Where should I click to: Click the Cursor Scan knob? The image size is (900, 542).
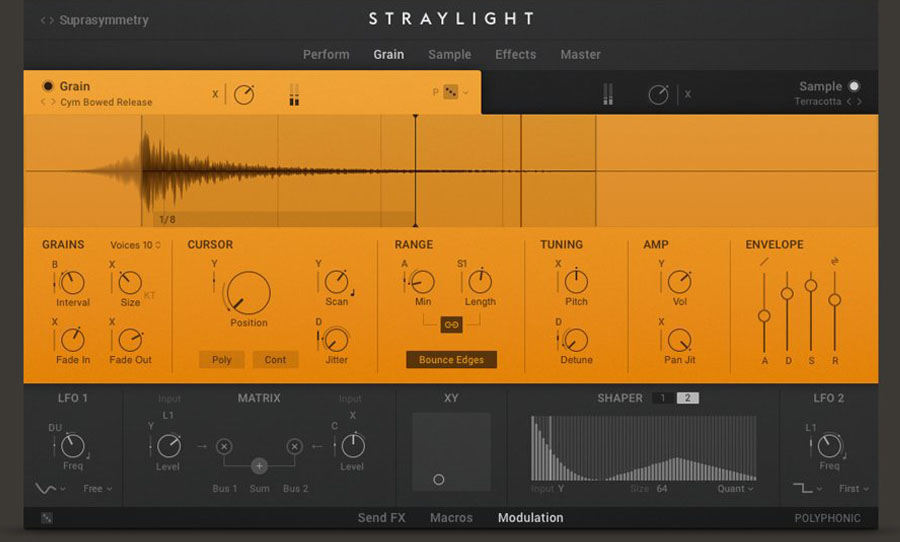[336, 282]
